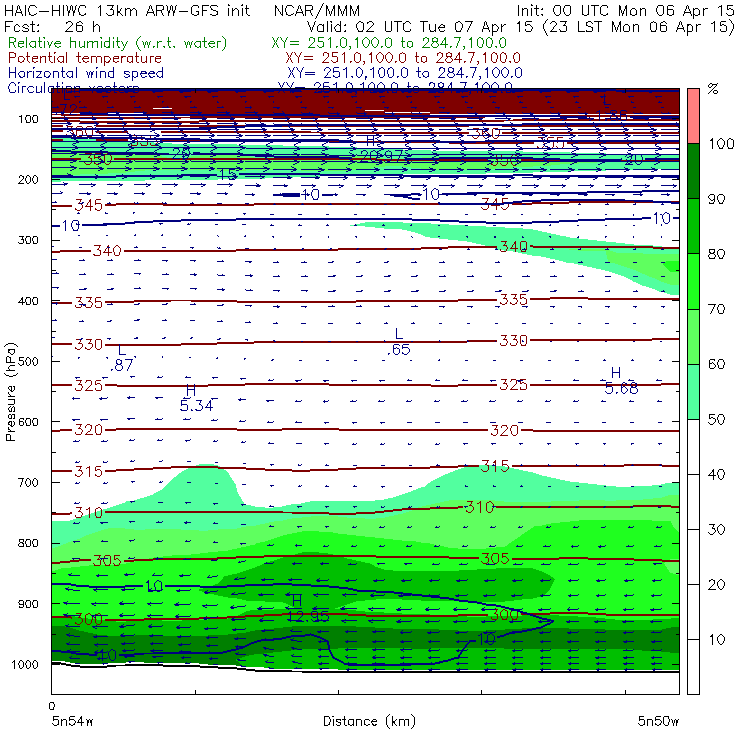Click the colorbar "20" value label
This screenshot has width=740, height=740.
tap(716, 585)
